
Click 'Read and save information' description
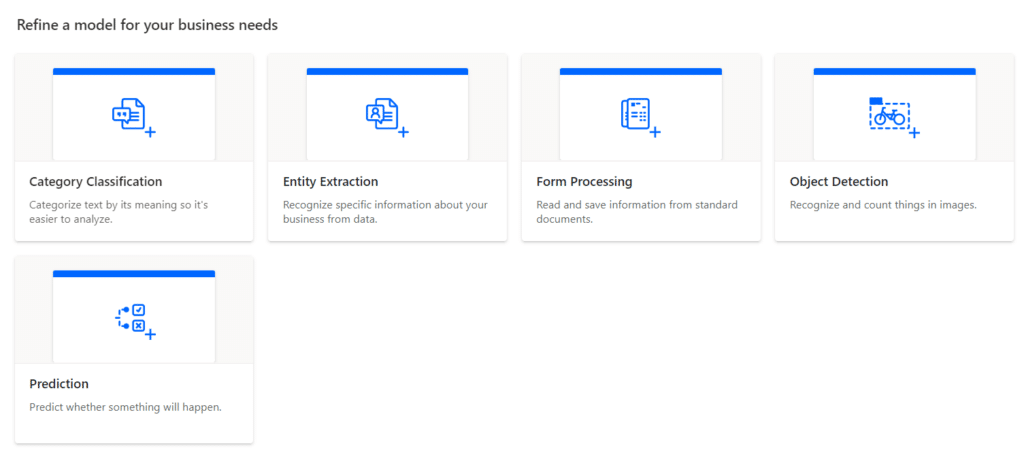coord(637,212)
